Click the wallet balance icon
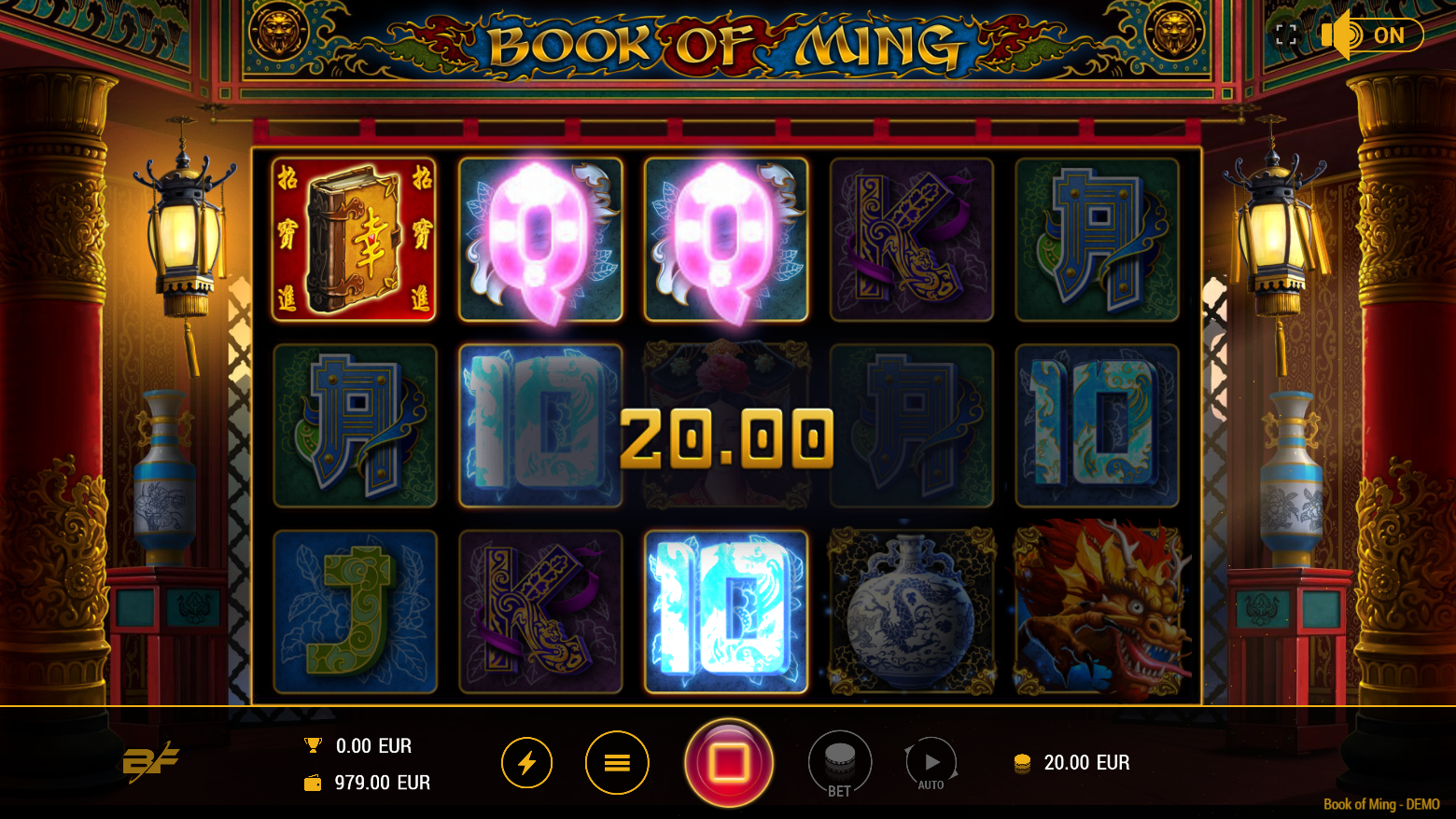 click(313, 783)
